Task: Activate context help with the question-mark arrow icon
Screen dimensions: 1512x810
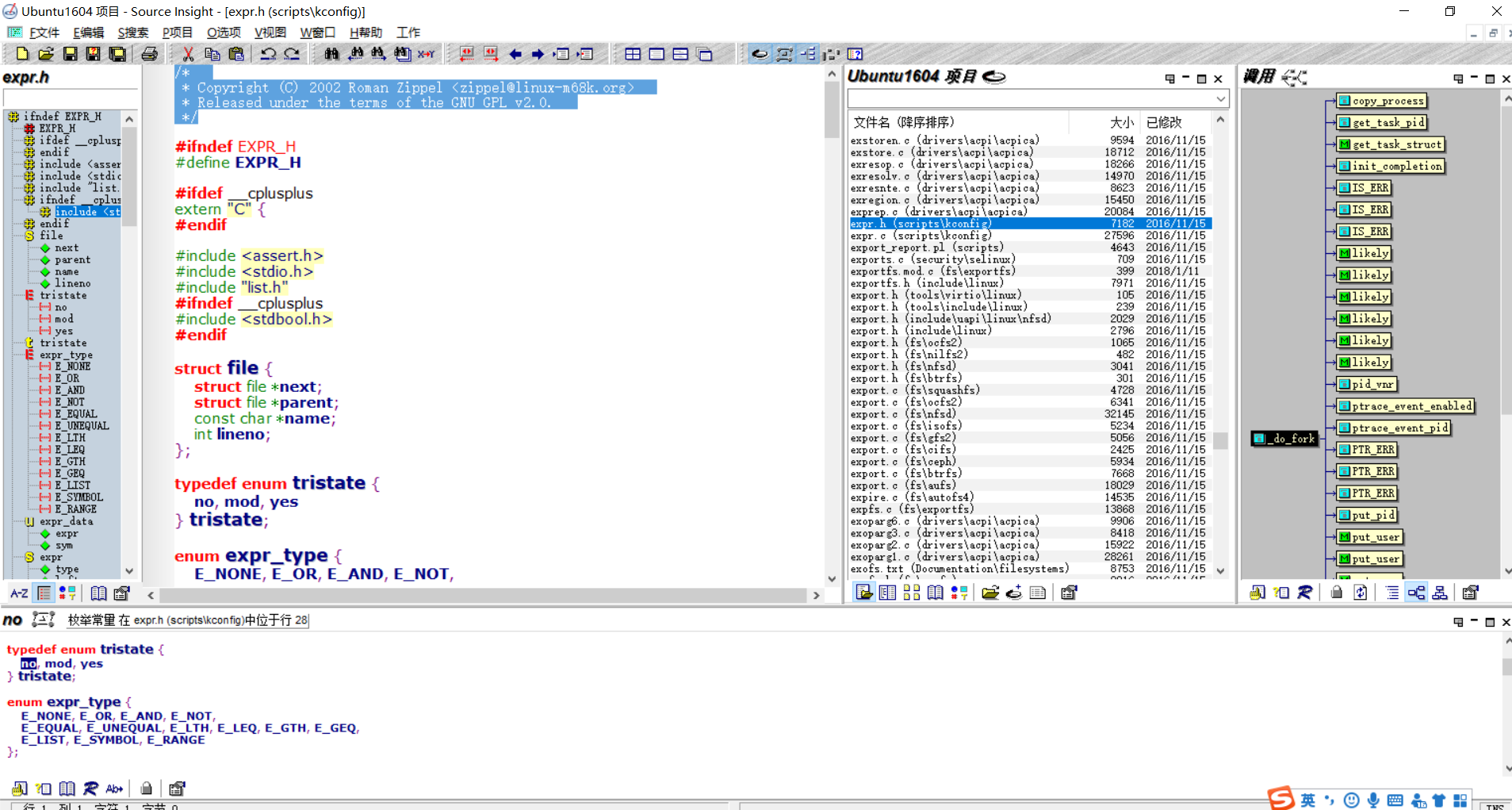Action: pos(856,54)
